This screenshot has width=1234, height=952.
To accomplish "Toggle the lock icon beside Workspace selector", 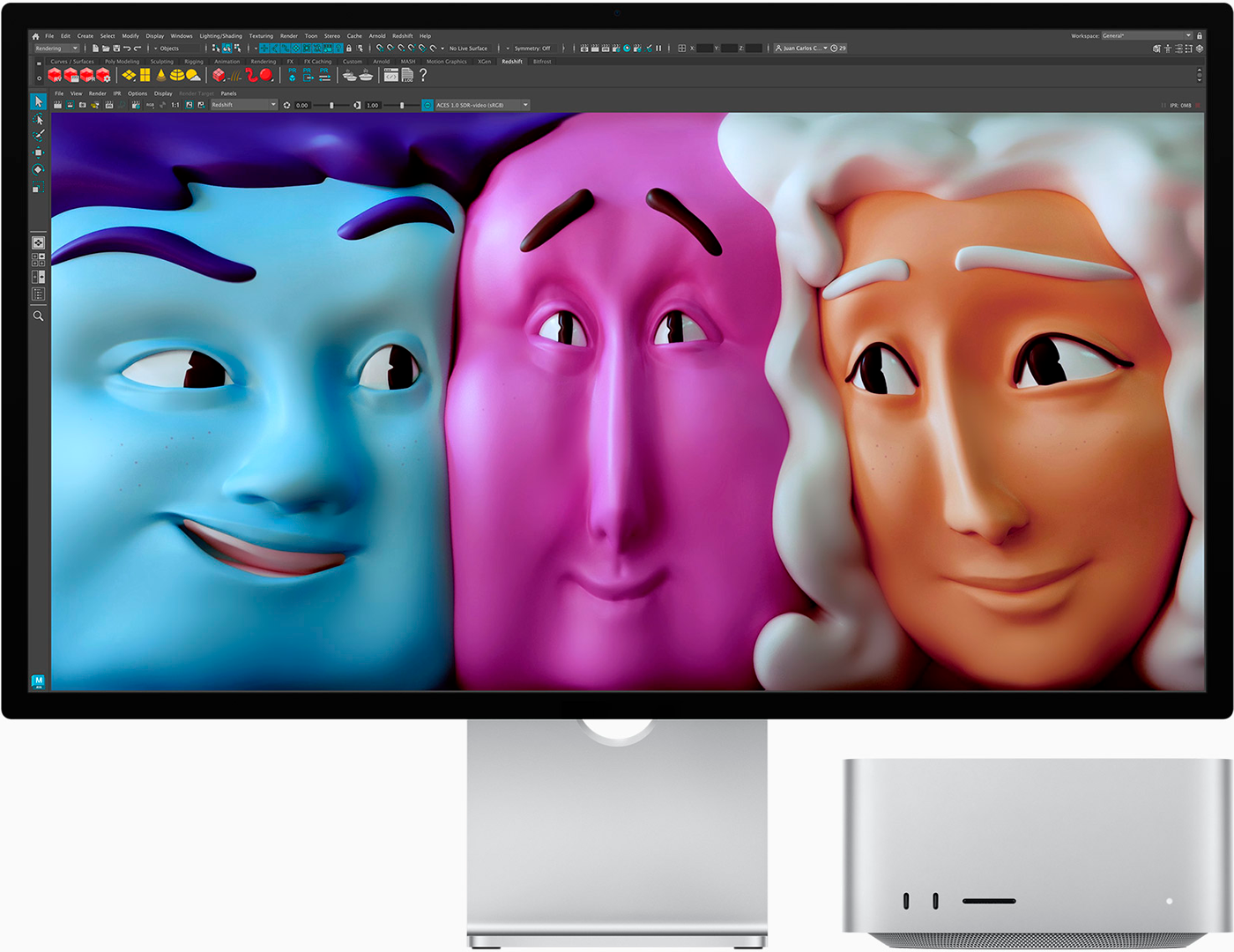I will point(1200,36).
